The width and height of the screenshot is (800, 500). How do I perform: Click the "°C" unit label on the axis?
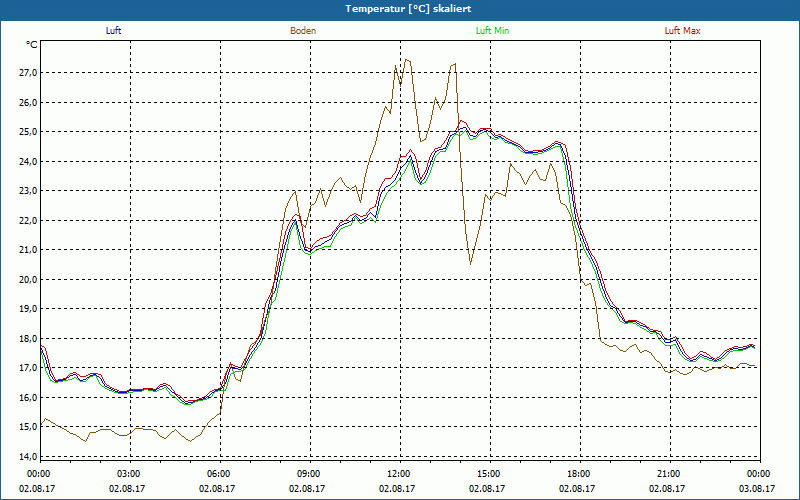(x=32, y=45)
